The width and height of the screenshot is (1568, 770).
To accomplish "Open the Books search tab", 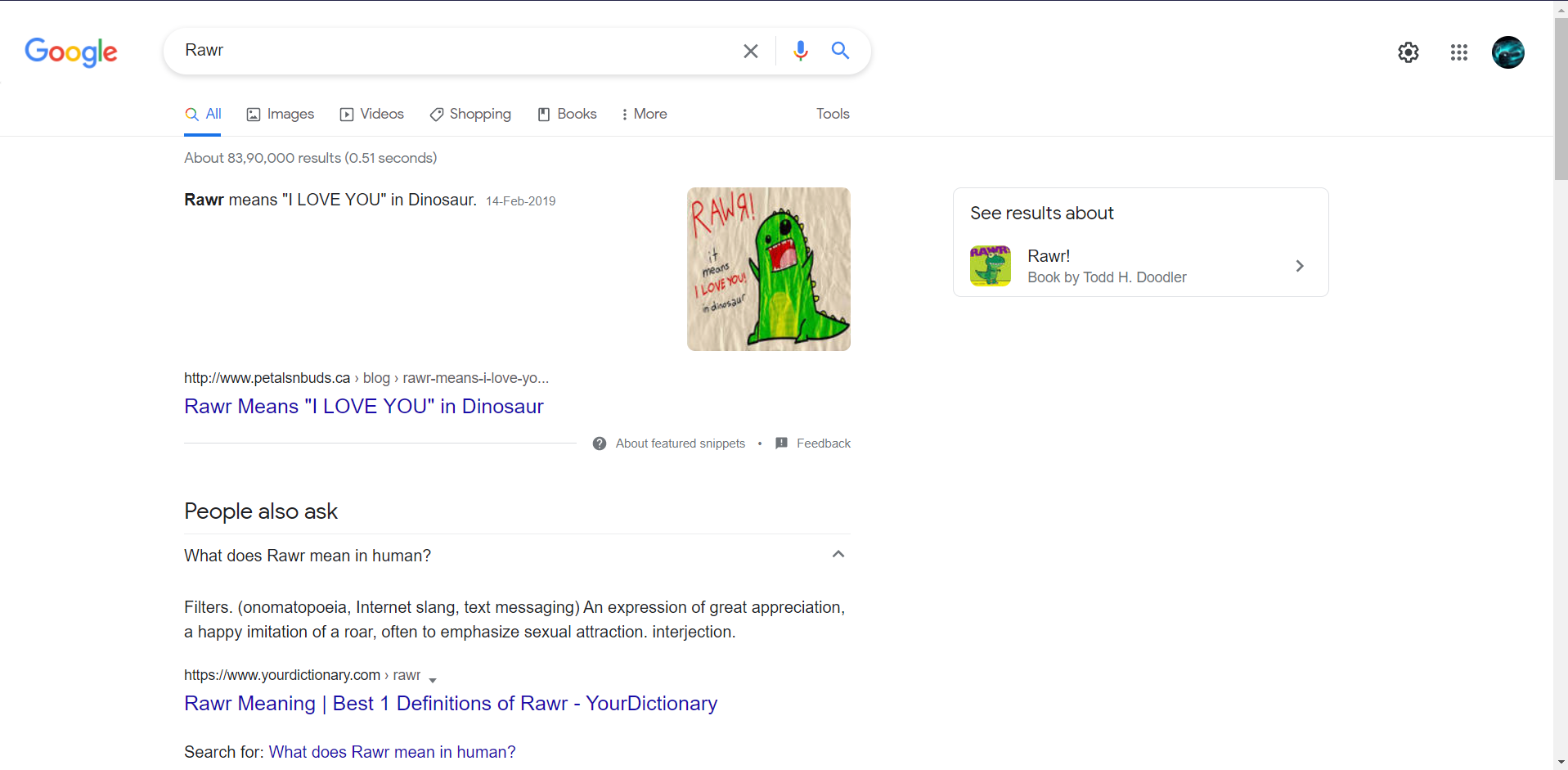I will tap(566, 114).
